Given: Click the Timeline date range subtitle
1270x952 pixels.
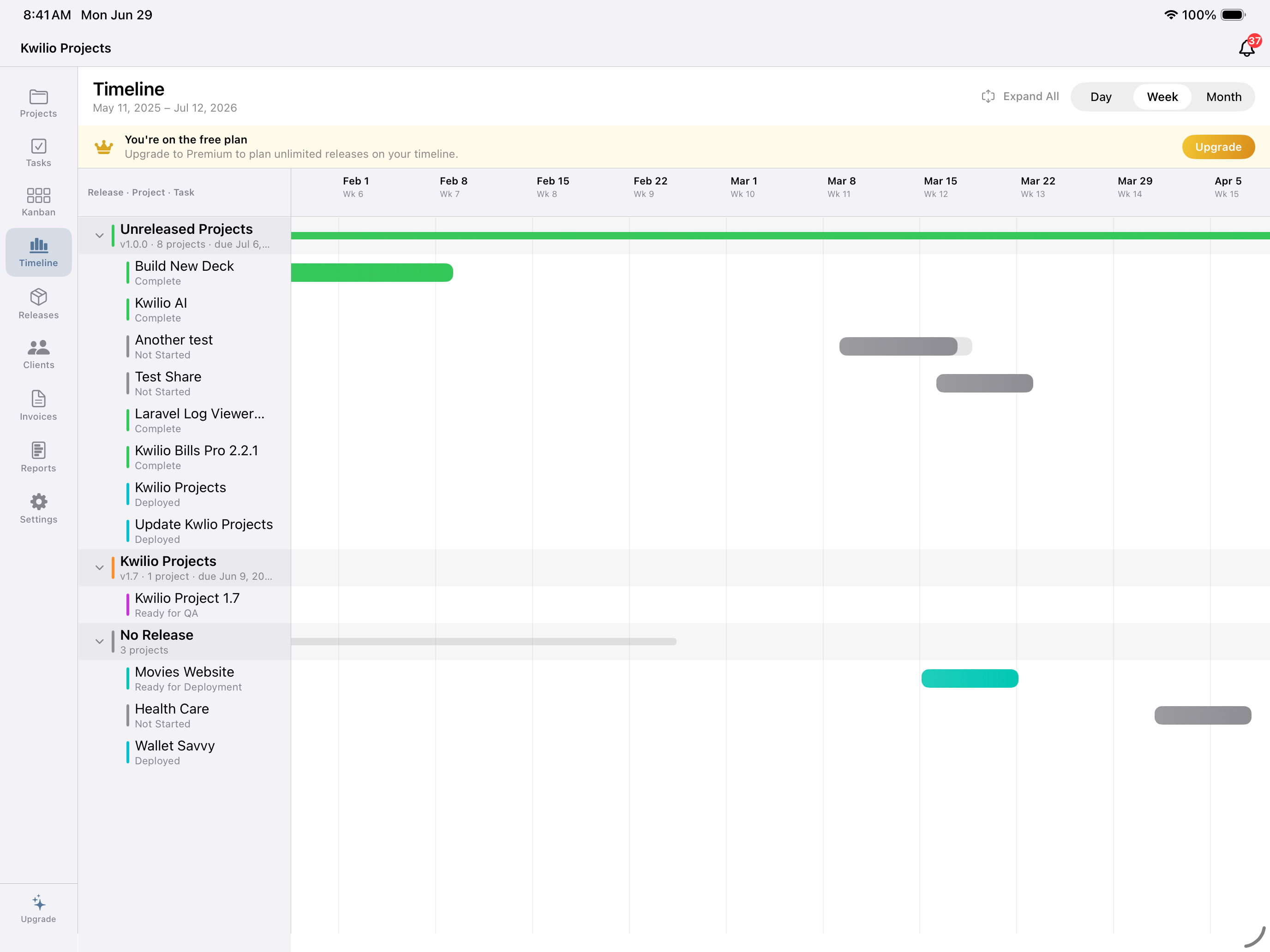Looking at the screenshot, I should tap(165, 108).
